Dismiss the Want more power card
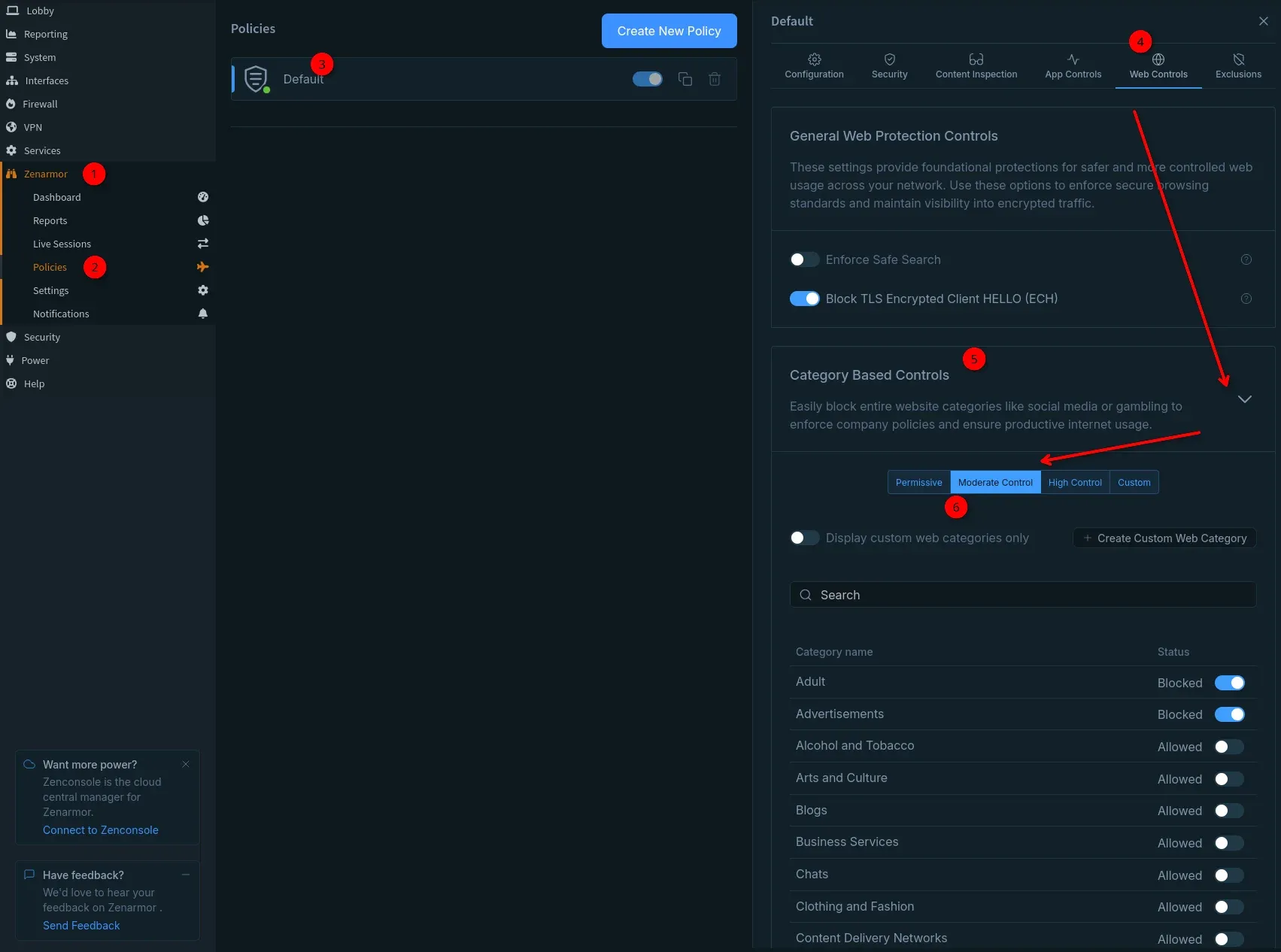 (186, 764)
